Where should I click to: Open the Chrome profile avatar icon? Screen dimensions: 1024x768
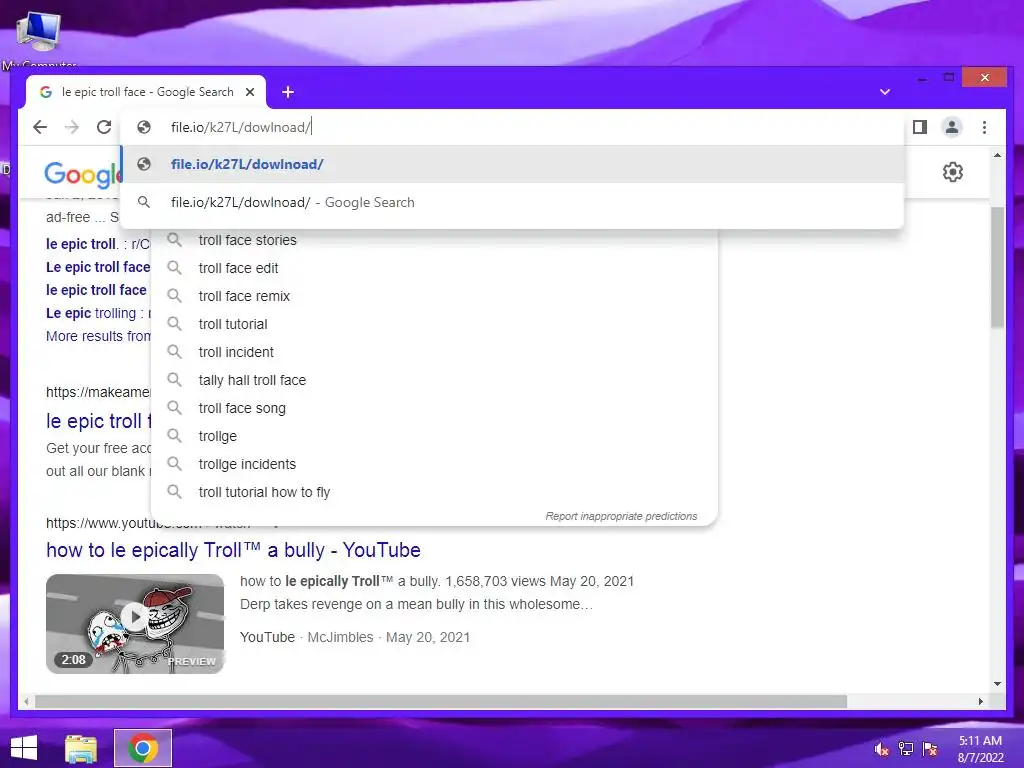tap(952, 127)
